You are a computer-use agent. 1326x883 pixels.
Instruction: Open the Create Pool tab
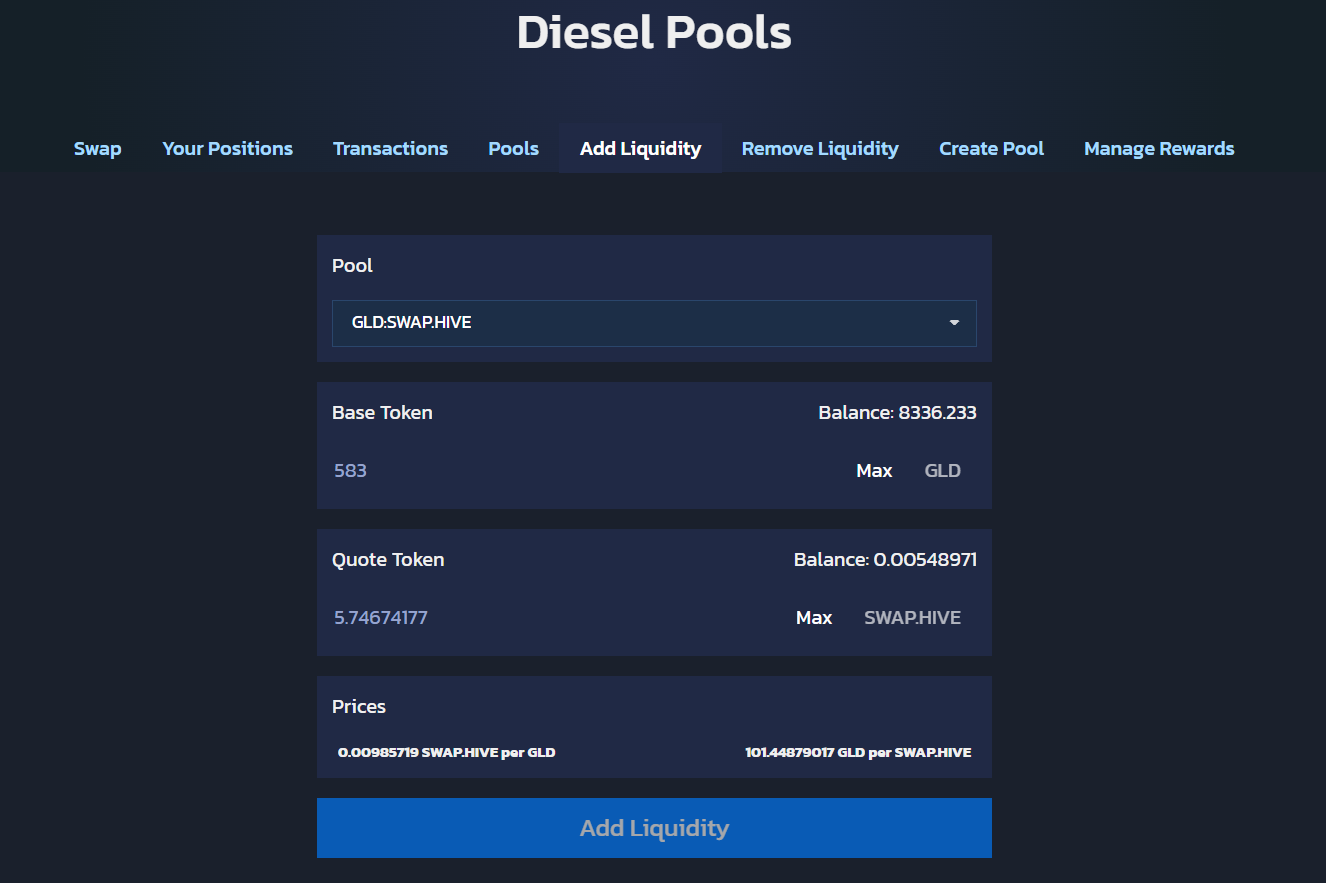pyautogui.click(x=991, y=149)
